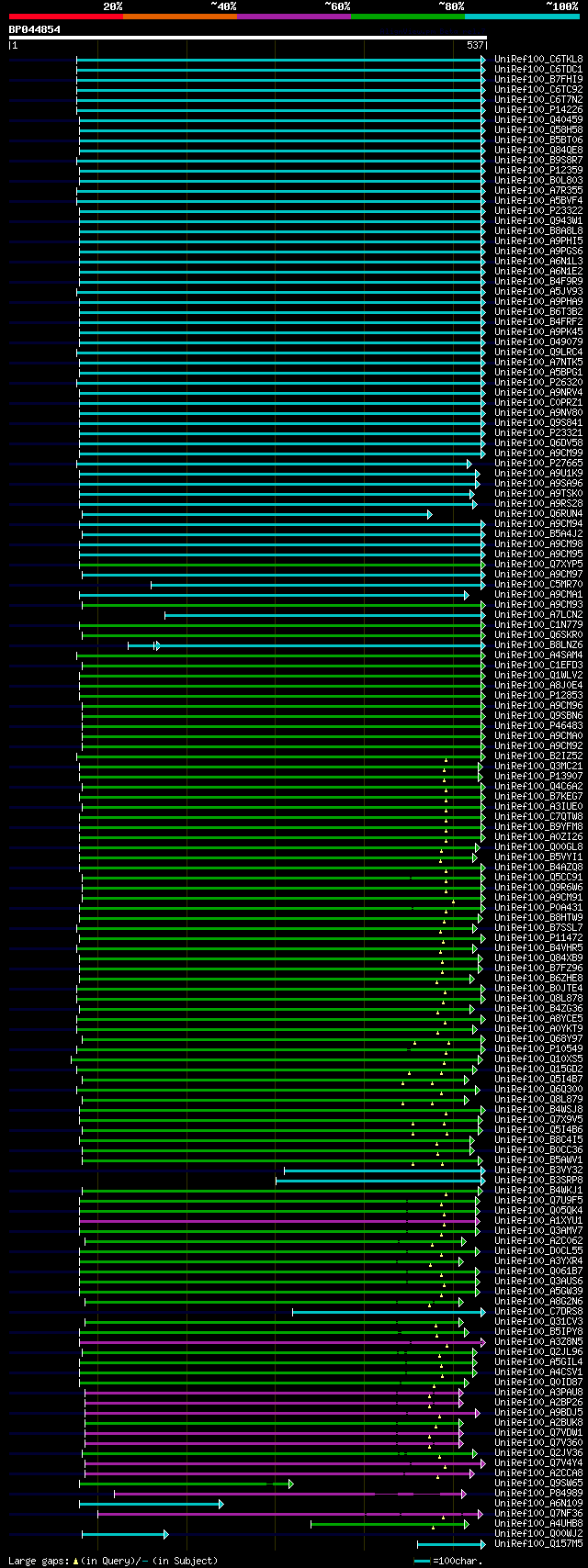
Task: Click label UniRef100_P46483
Action: (538, 725)
